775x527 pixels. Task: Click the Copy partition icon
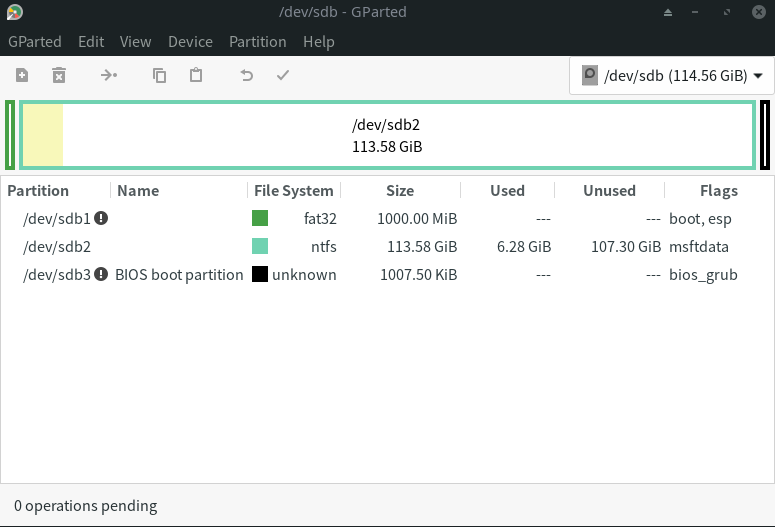click(159, 75)
